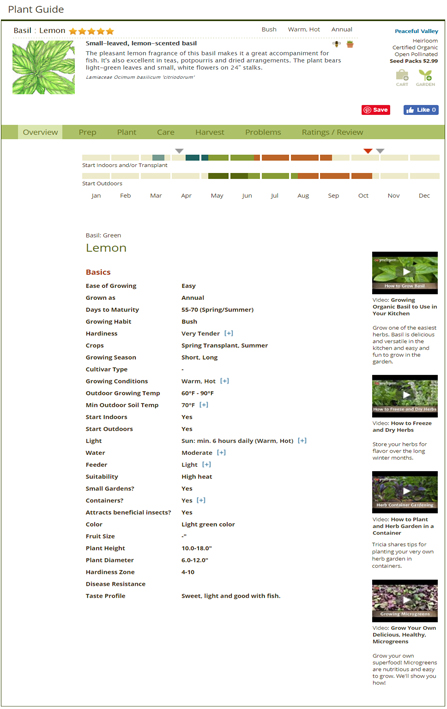Play the Herb Container Gardening video

coord(405,492)
